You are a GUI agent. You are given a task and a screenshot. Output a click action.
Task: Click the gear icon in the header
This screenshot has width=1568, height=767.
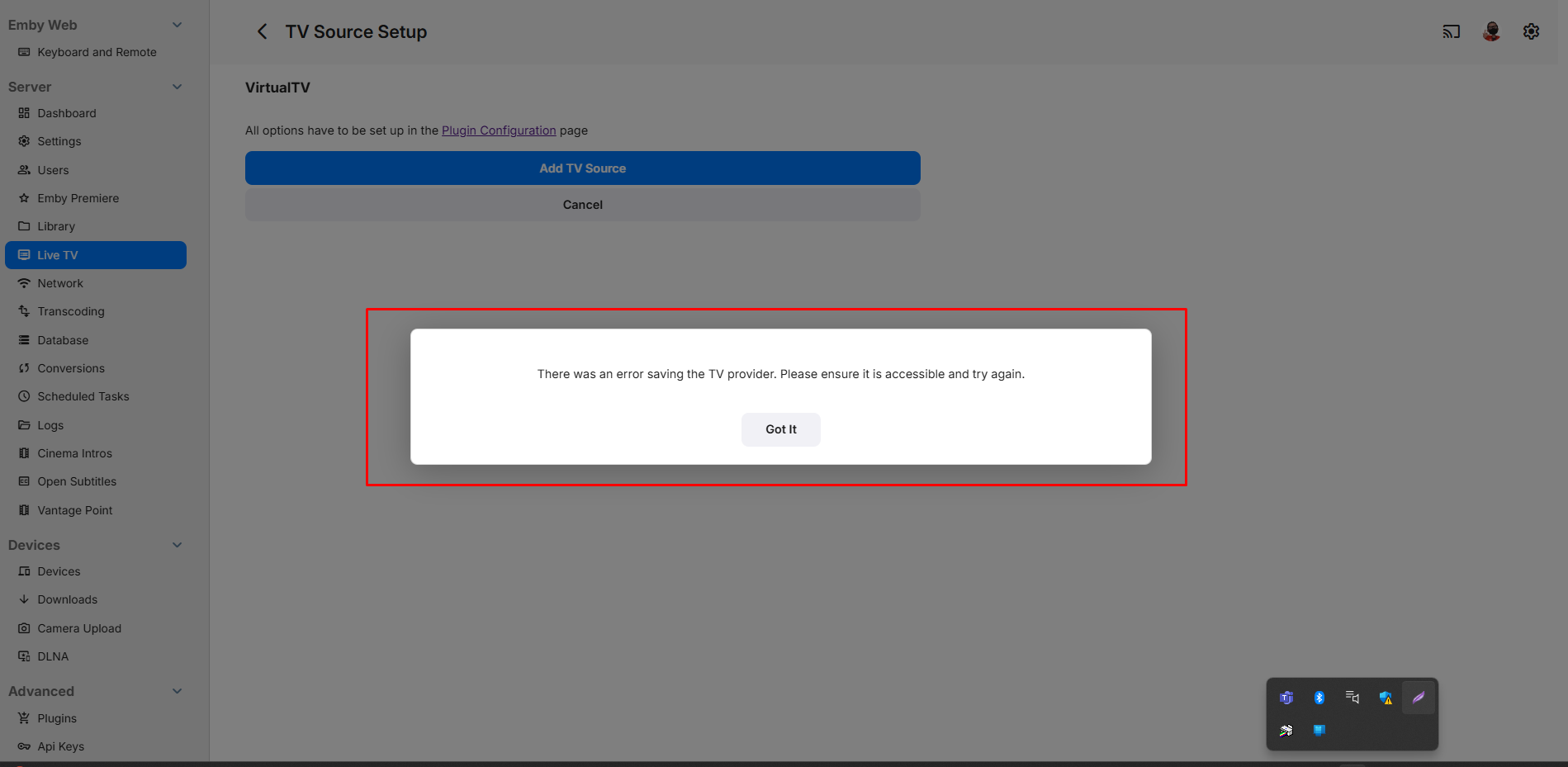[x=1531, y=31]
